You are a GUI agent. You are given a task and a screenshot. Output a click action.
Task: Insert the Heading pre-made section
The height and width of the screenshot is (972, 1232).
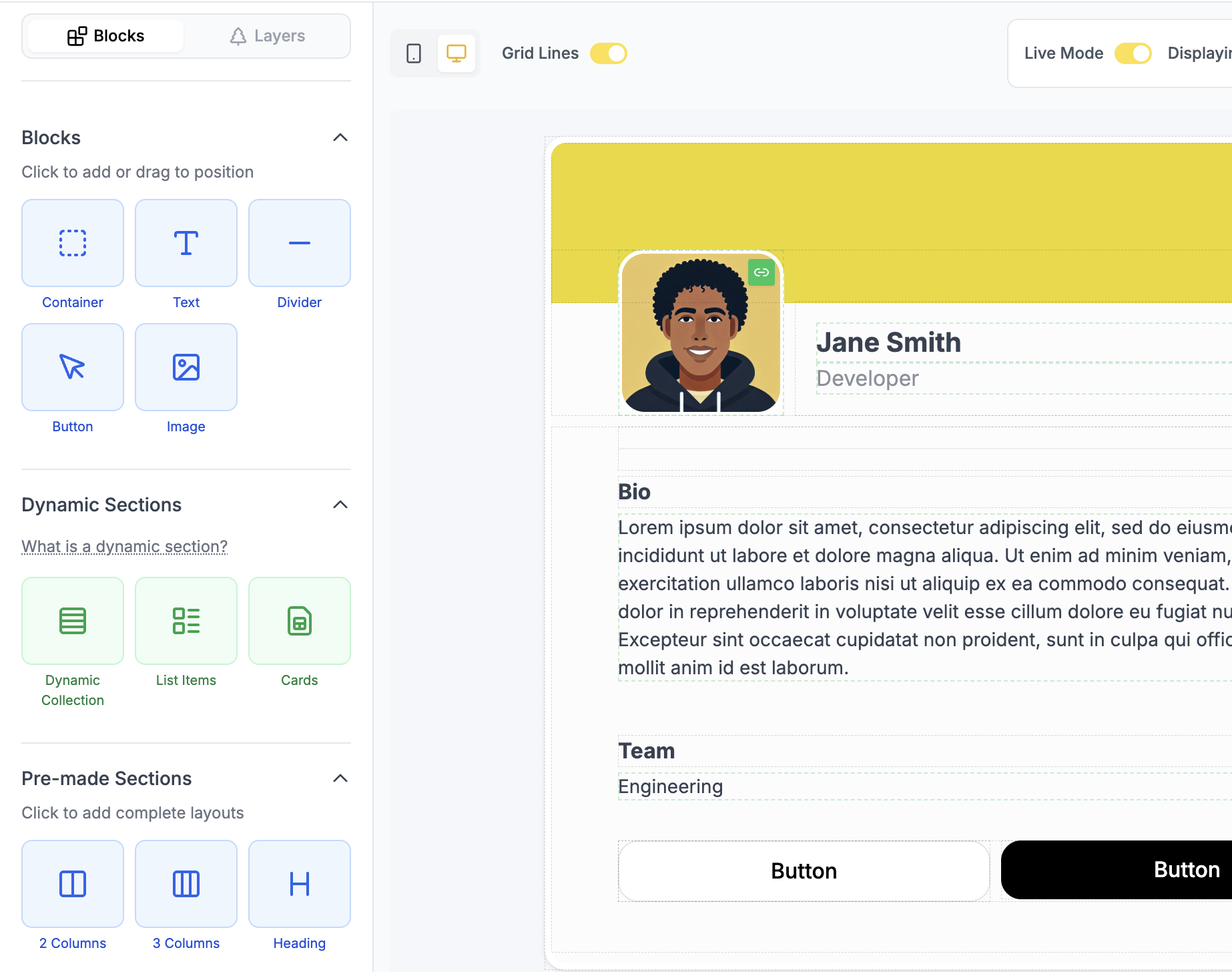(x=299, y=884)
